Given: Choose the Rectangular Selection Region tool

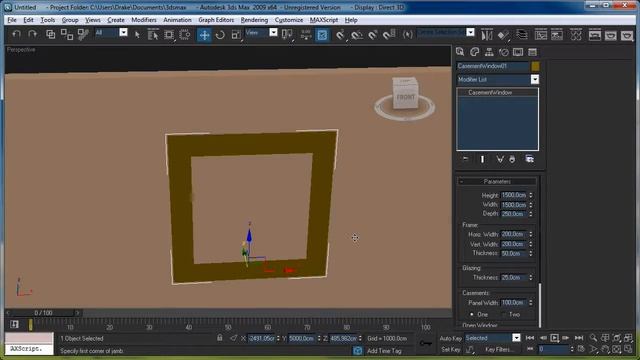Looking at the screenshot, I should [169, 35].
